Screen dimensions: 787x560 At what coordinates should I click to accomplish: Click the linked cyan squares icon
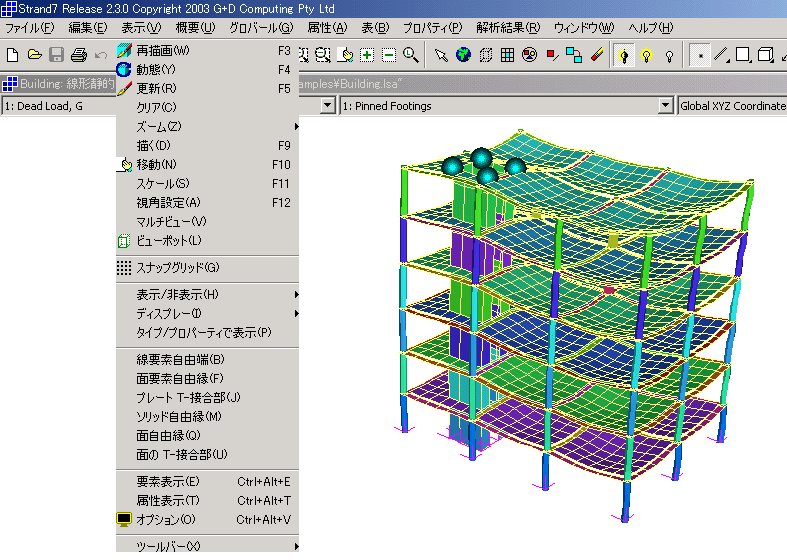(574, 55)
